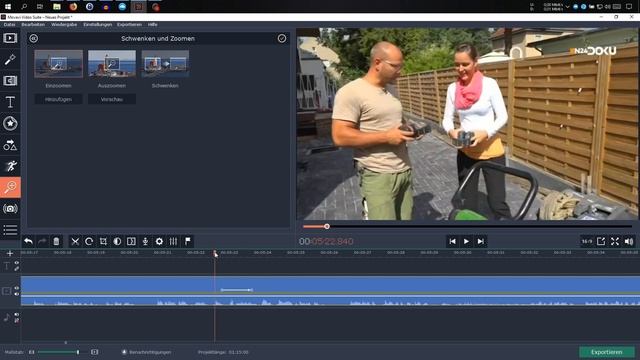Click the green Exportieren button
This screenshot has height=360, width=640.
pyautogui.click(x=607, y=352)
